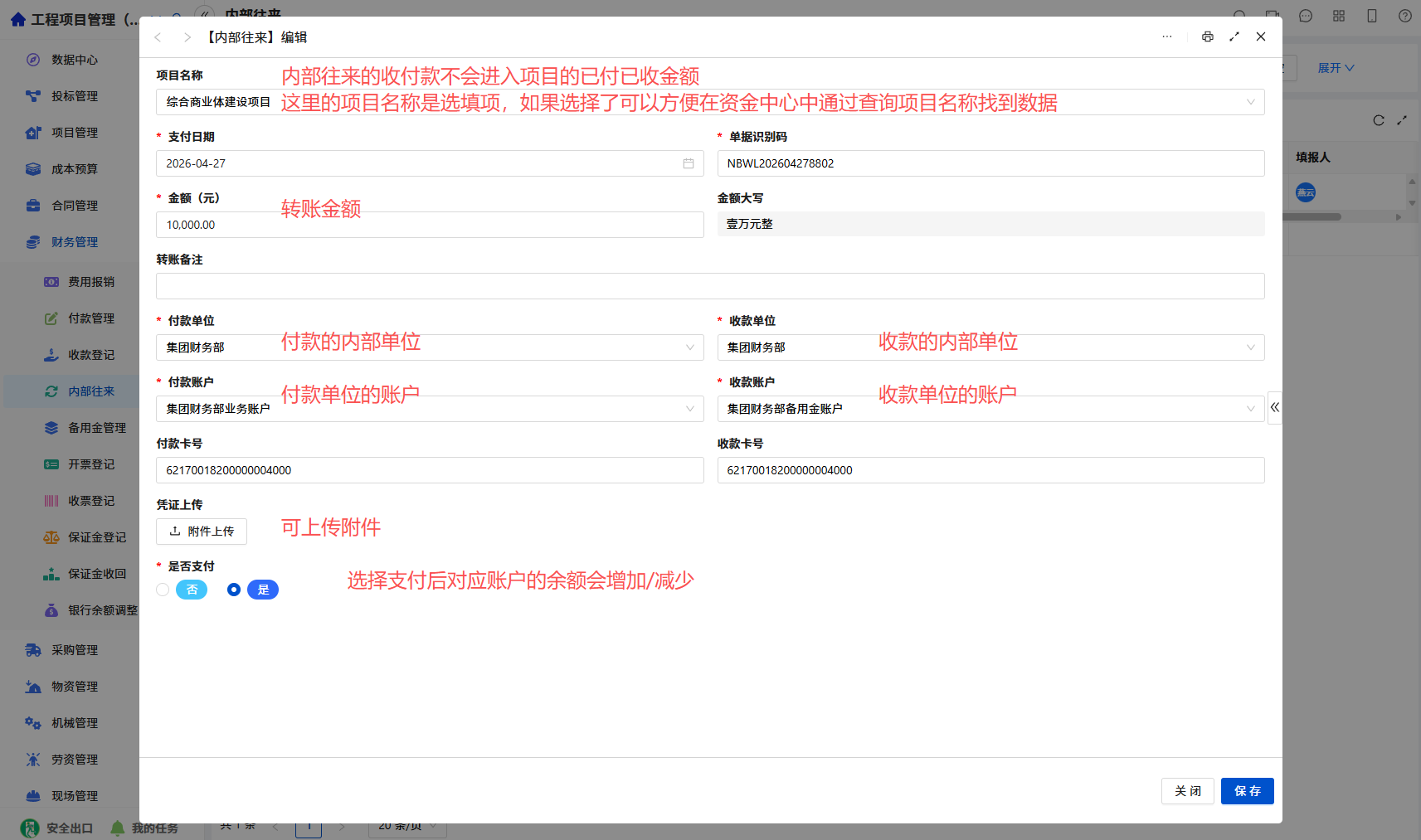Click the 收款登记 icon
Viewport: 1421px width, 840px height.
[x=51, y=355]
